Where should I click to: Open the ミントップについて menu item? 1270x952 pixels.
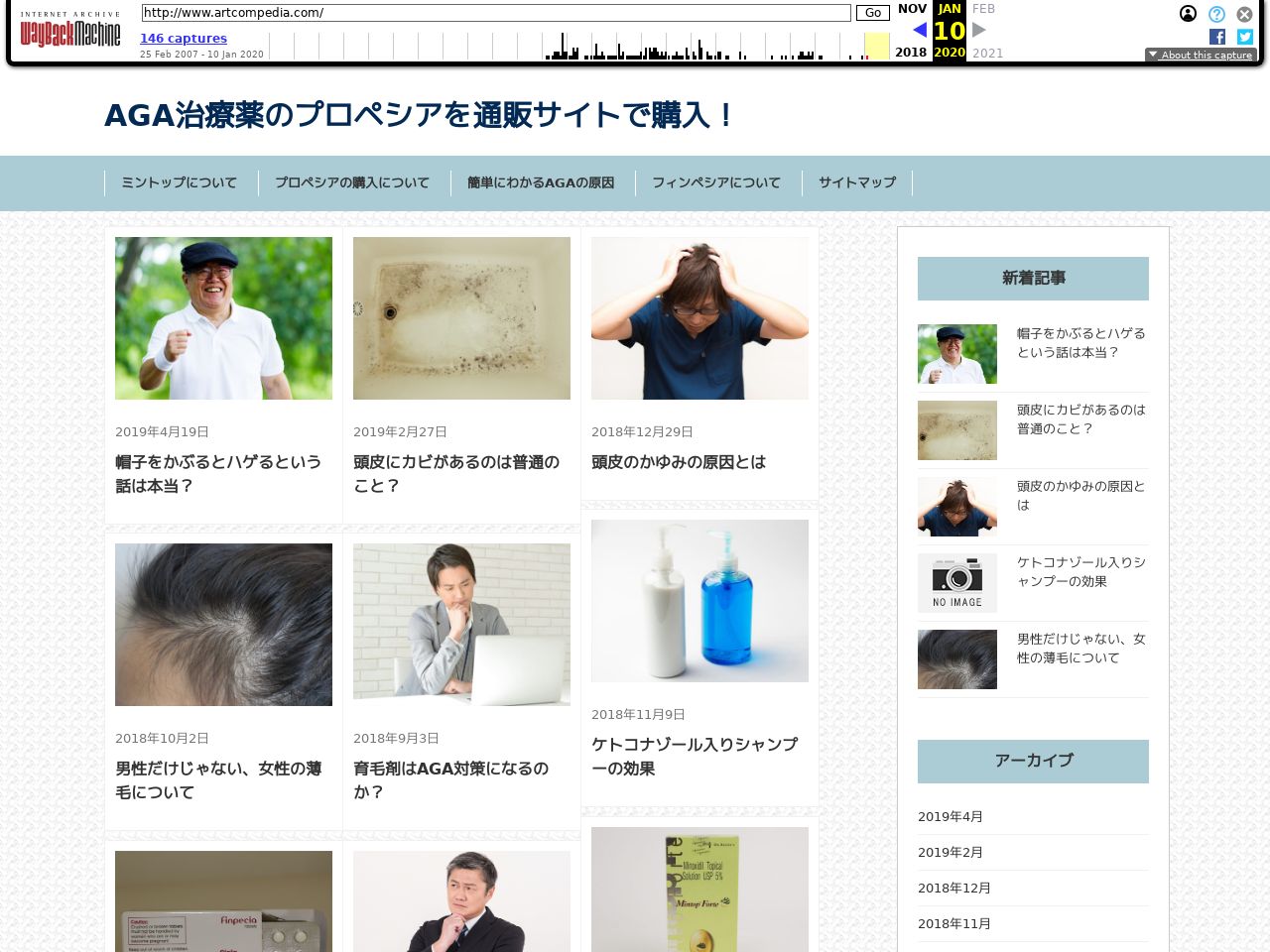tap(179, 182)
